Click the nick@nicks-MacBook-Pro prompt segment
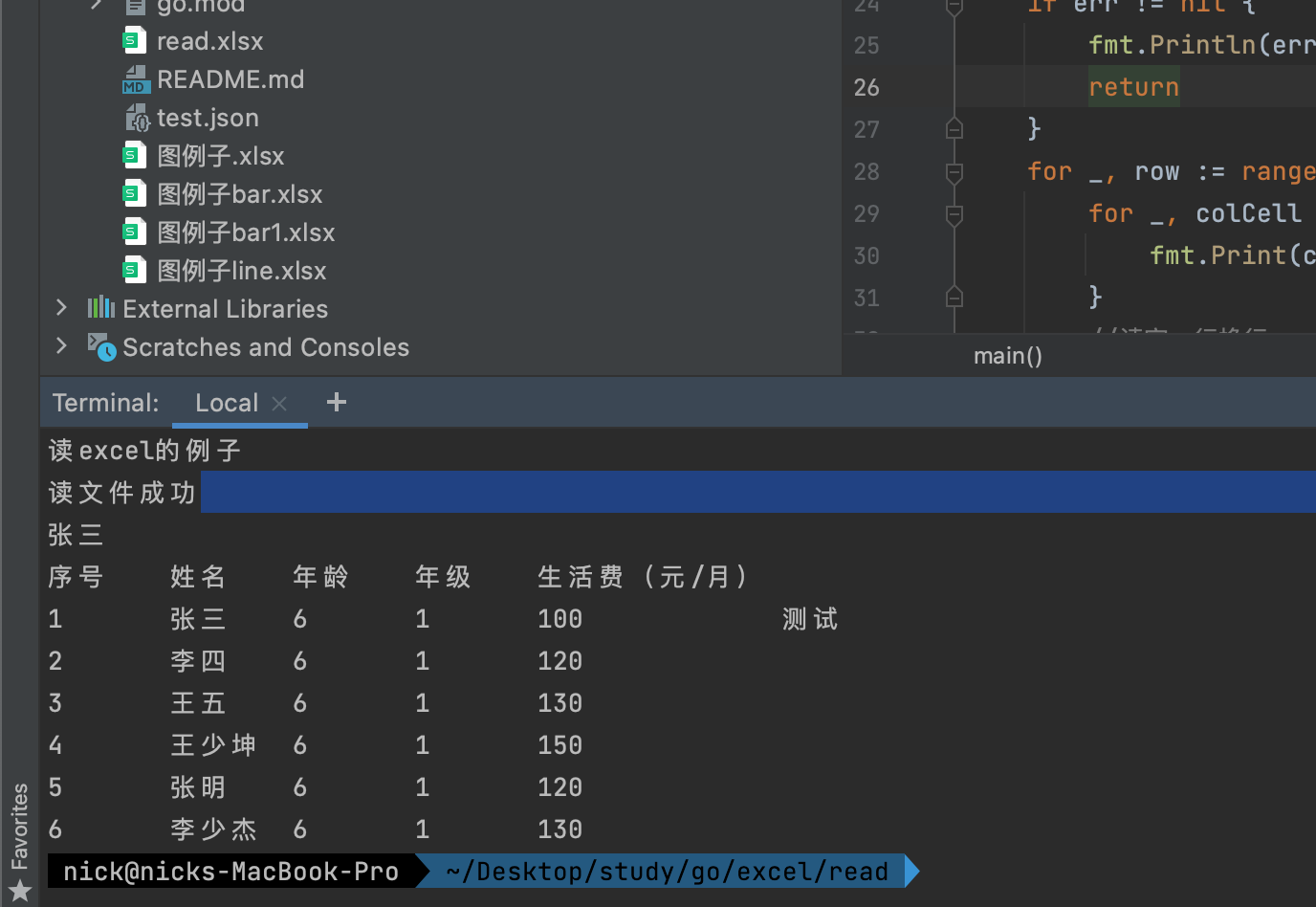The height and width of the screenshot is (907, 1316). point(230,872)
